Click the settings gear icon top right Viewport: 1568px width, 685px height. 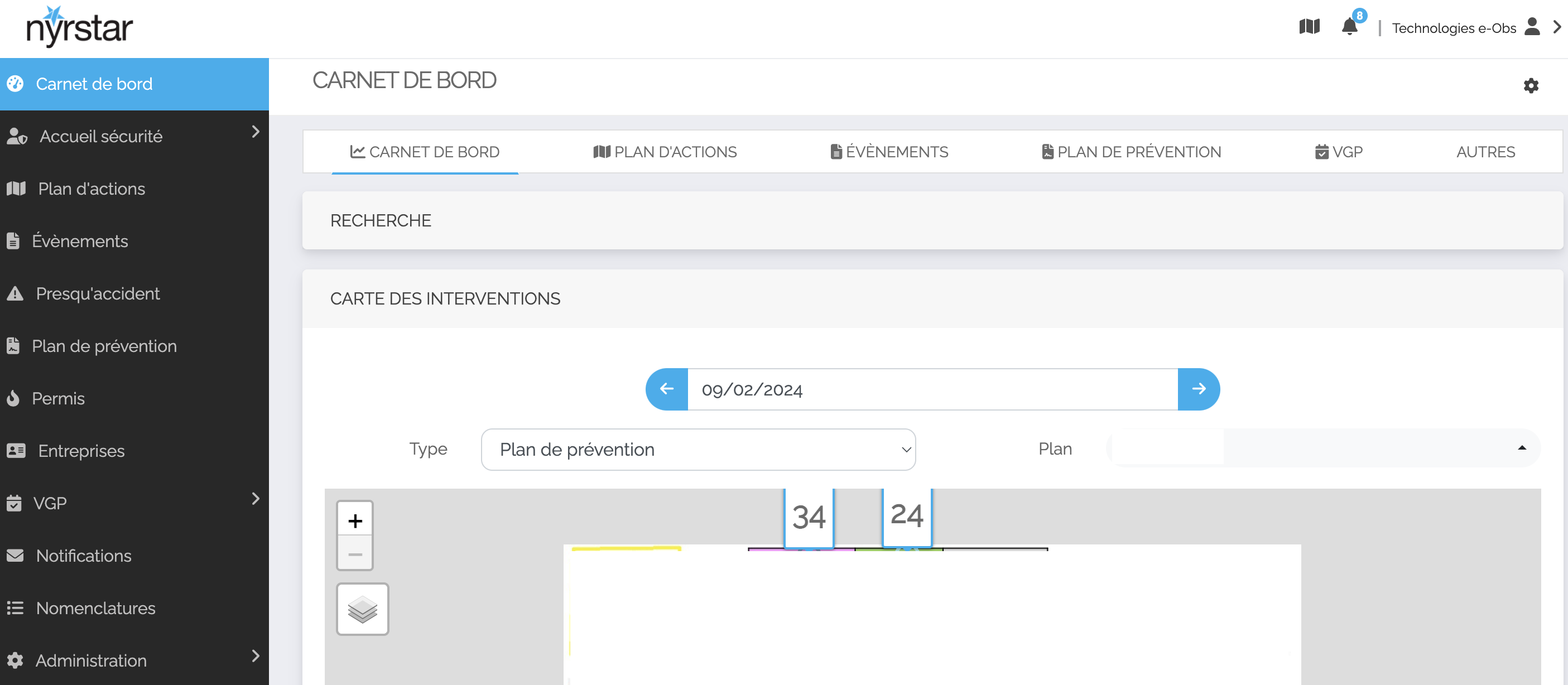click(x=1531, y=85)
